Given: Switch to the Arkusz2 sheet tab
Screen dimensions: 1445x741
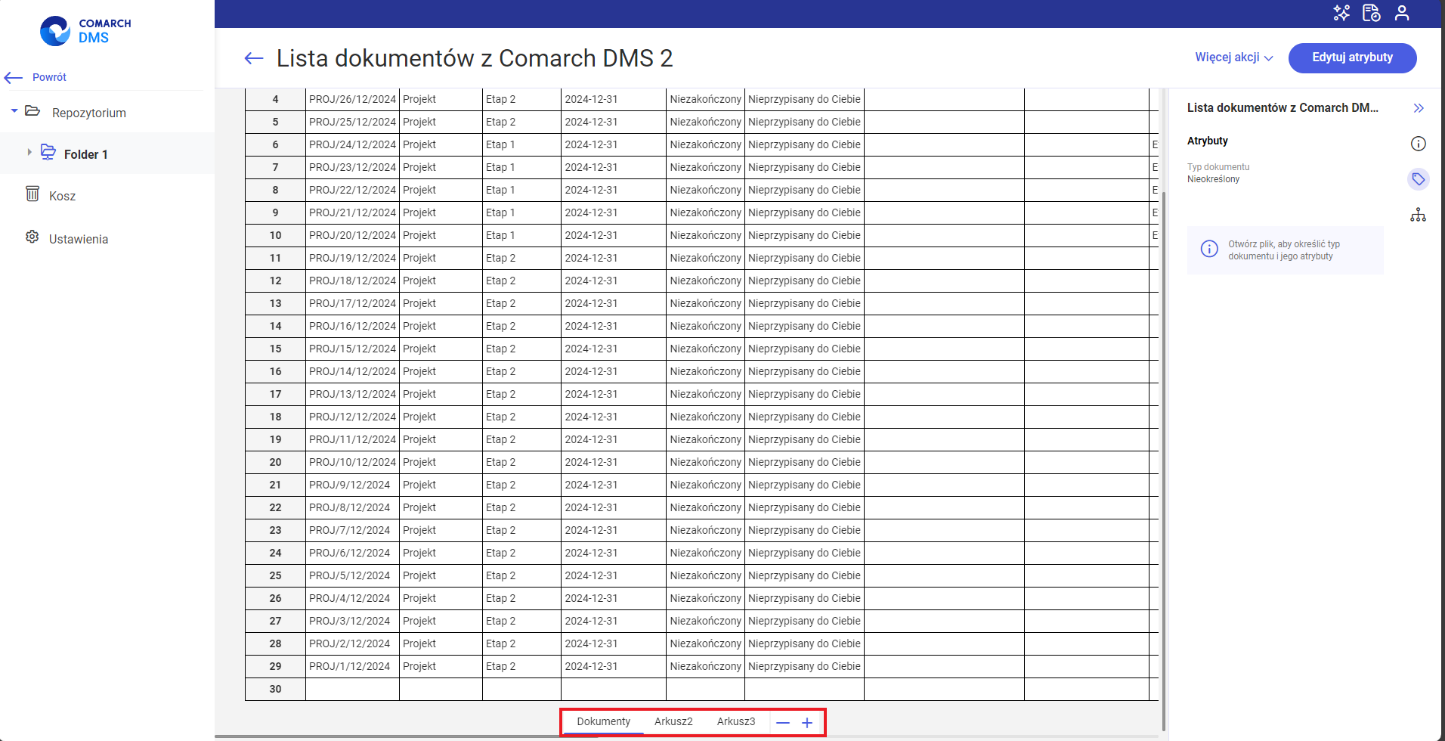Looking at the screenshot, I should pyautogui.click(x=674, y=722).
